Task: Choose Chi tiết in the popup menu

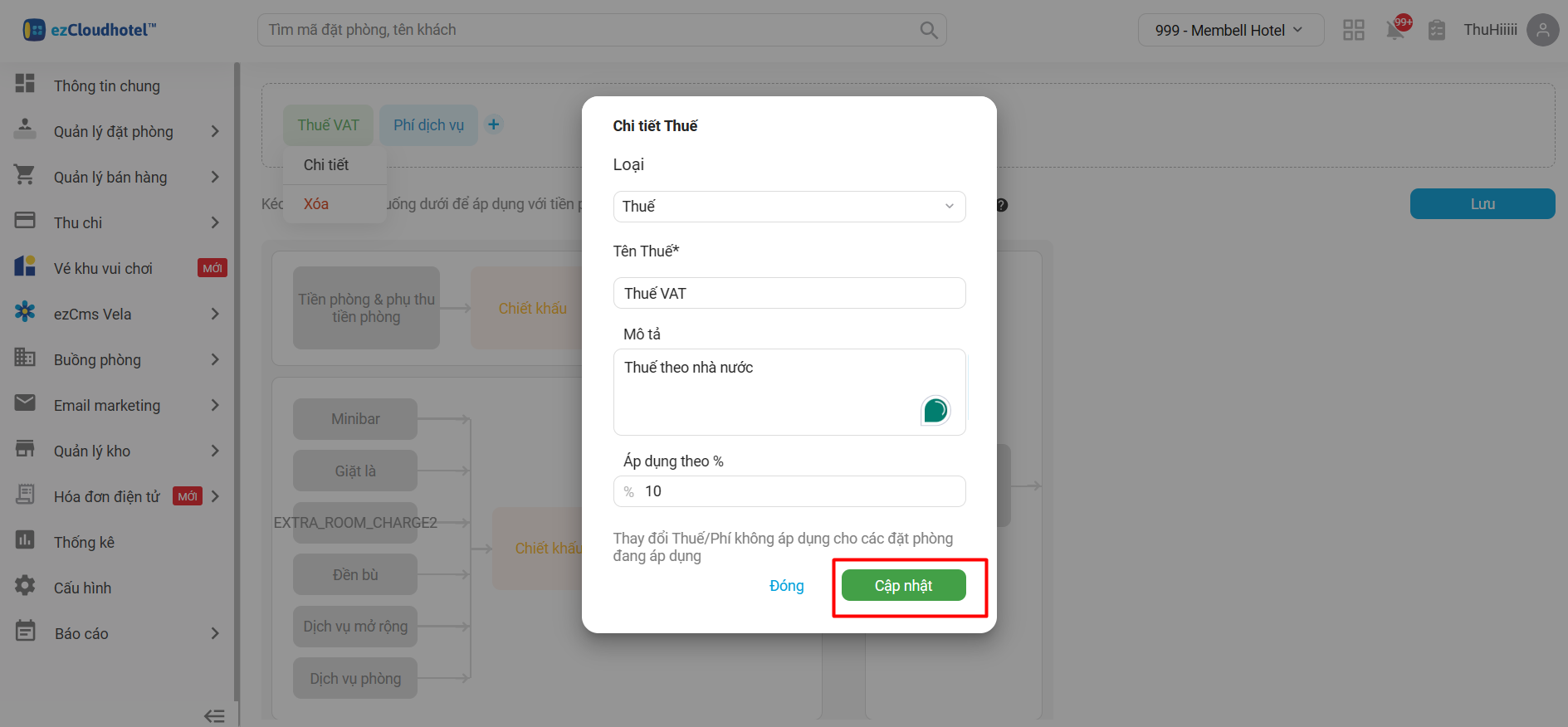Action: pyautogui.click(x=326, y=165)
